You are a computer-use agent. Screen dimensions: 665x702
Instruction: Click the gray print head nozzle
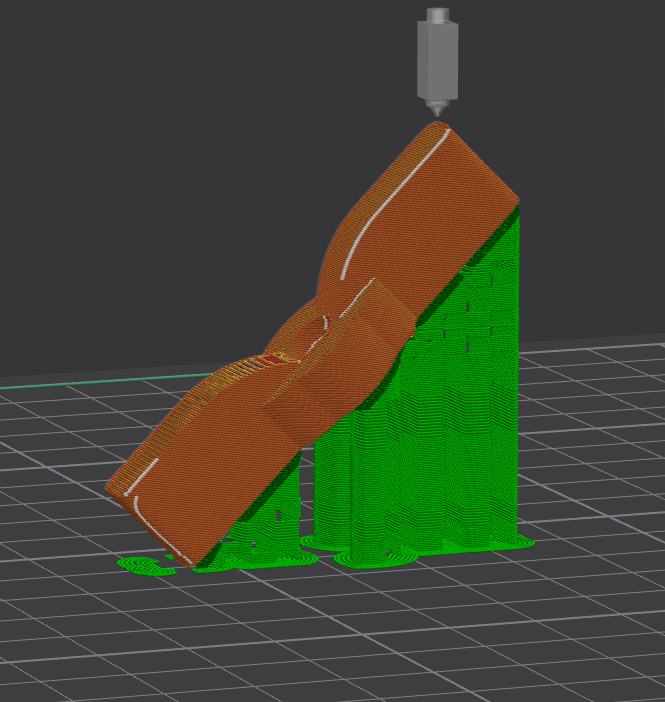point(437,62)
